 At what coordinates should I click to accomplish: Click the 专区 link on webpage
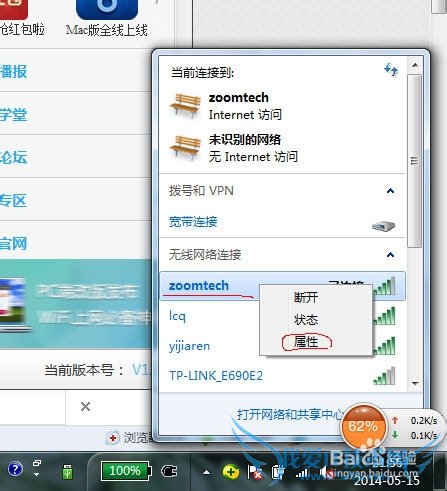click(x=13, y=200)
